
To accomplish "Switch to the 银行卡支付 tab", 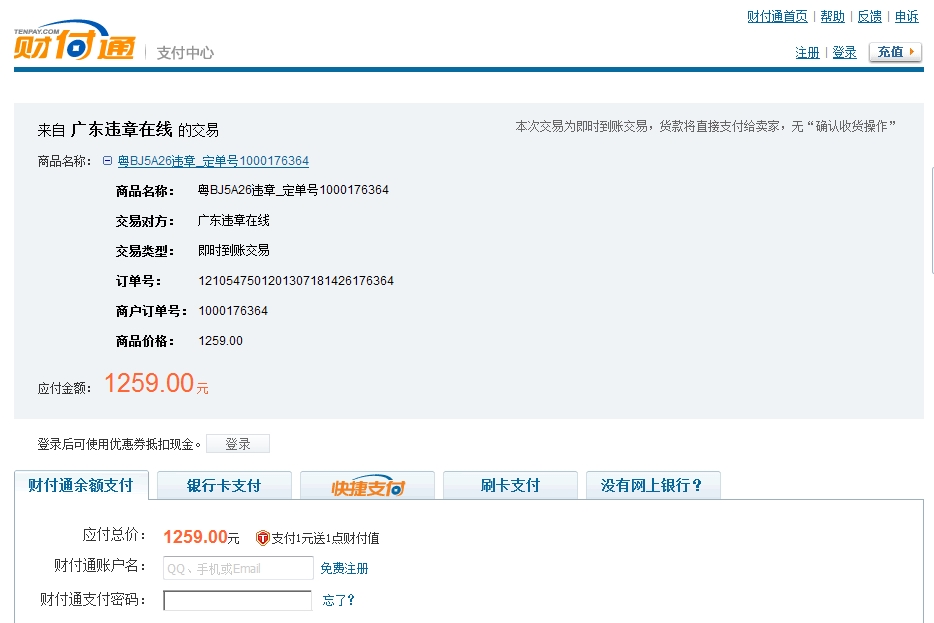I will click(x=224, y=485).
